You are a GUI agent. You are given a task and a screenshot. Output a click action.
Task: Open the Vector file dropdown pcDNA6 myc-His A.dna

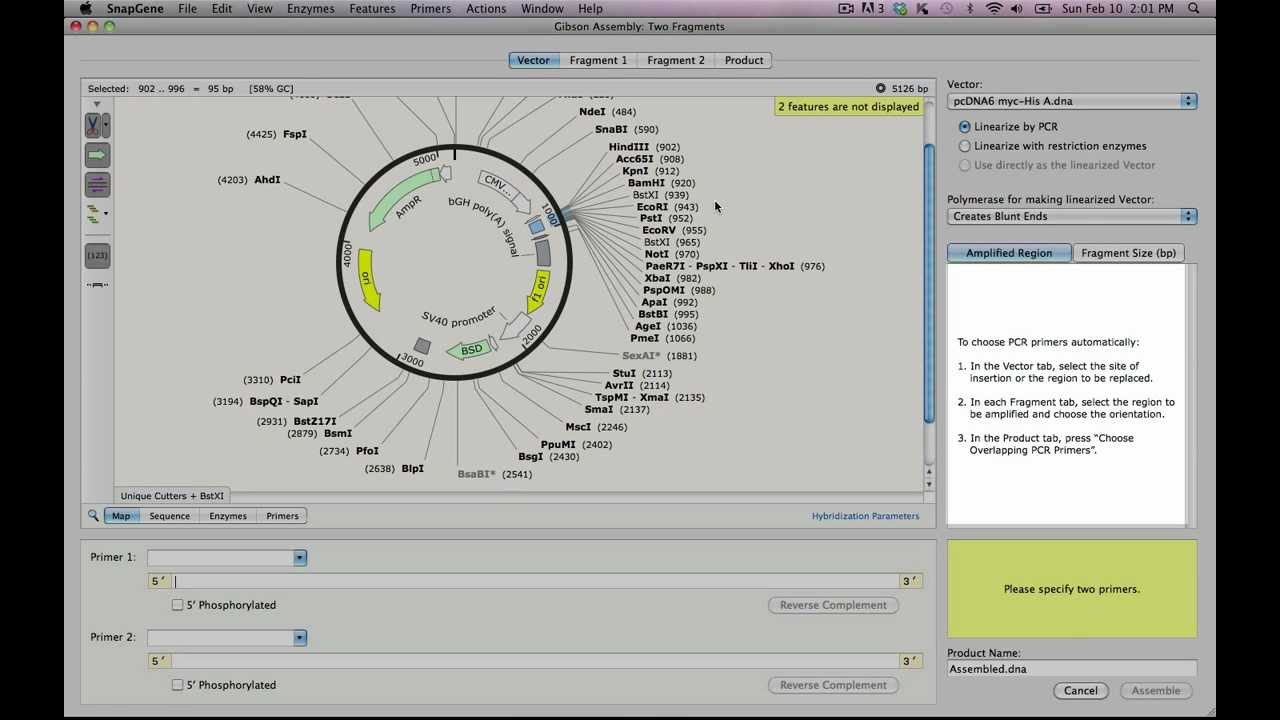[x=1072, y=101]
